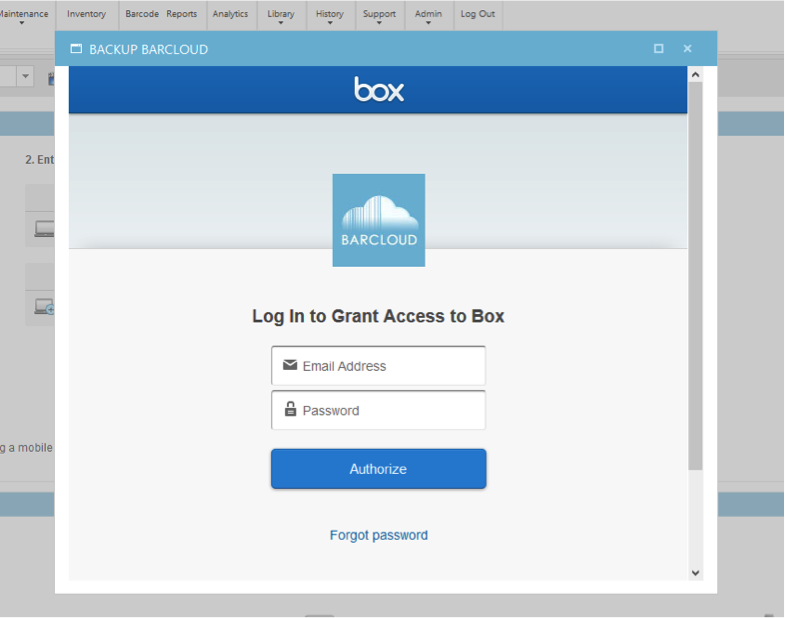This screenshot has height=618, width=785.
Task: Click the 'Log In to Grant Access to Box' heading
Action: [x=378, y=317]
